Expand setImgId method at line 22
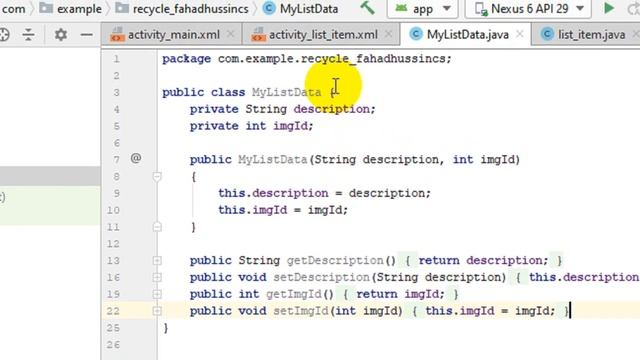640x360 pixels. pos(157,311)
